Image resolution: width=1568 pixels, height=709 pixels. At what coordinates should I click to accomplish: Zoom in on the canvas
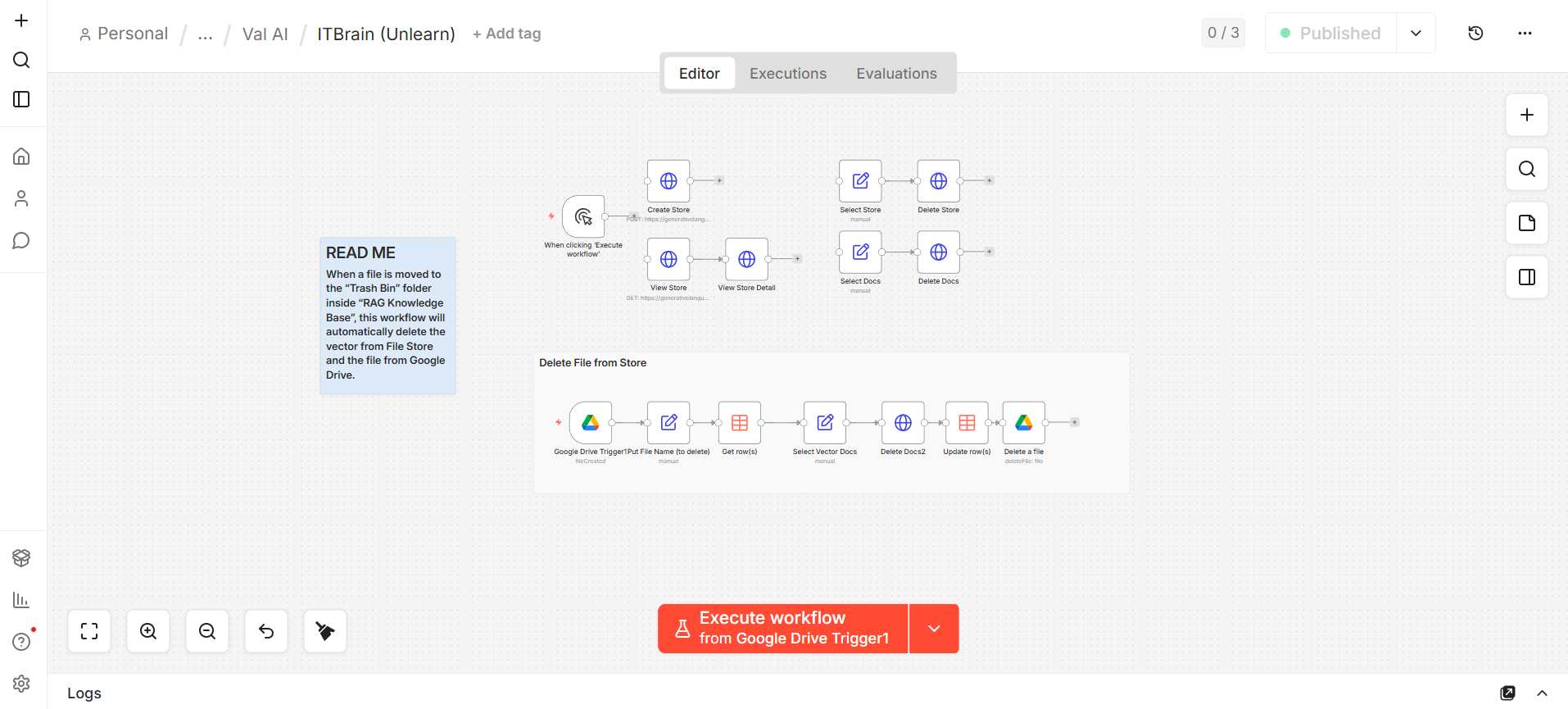(148, 631)
